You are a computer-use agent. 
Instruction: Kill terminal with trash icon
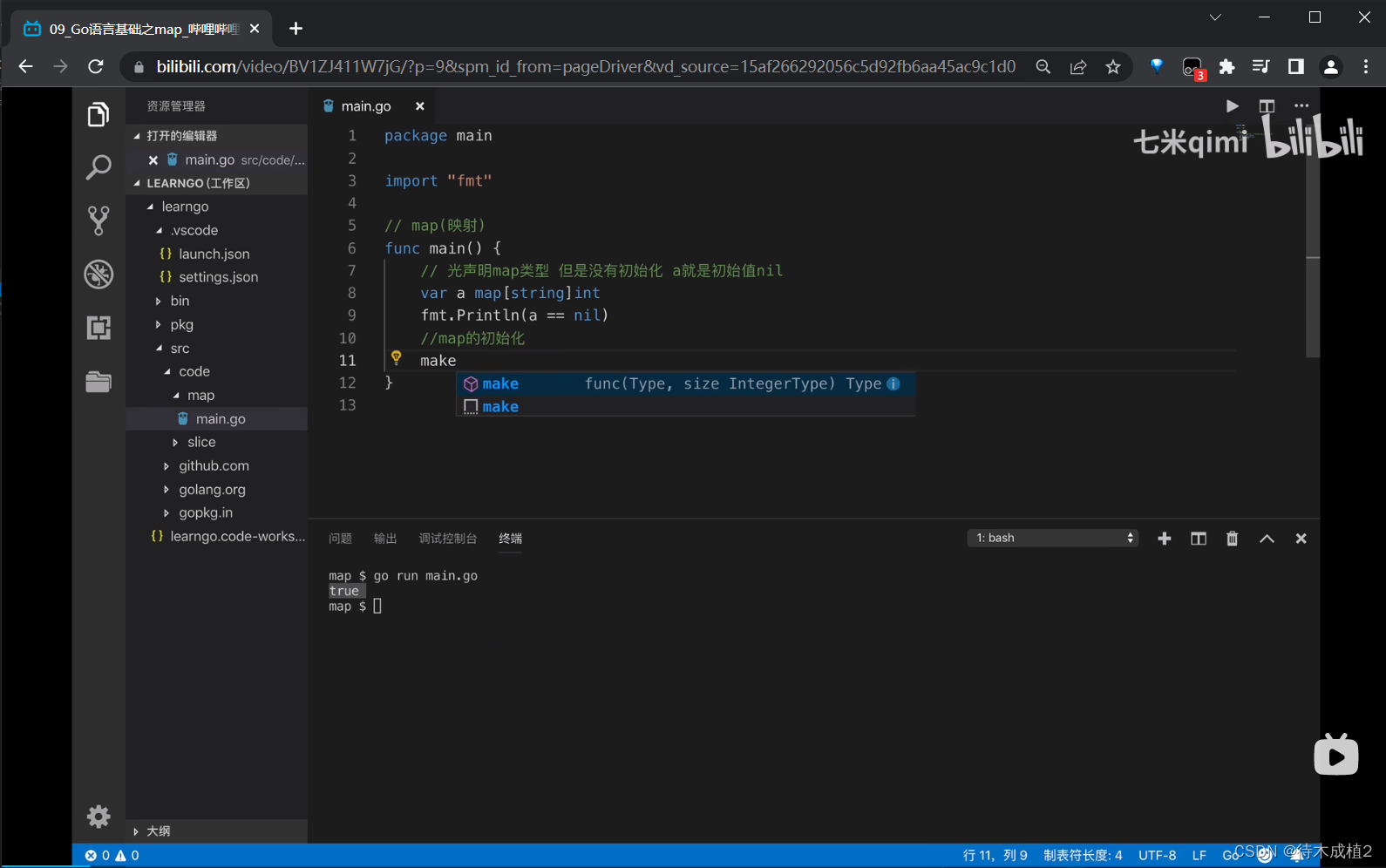coord(1232,539)
